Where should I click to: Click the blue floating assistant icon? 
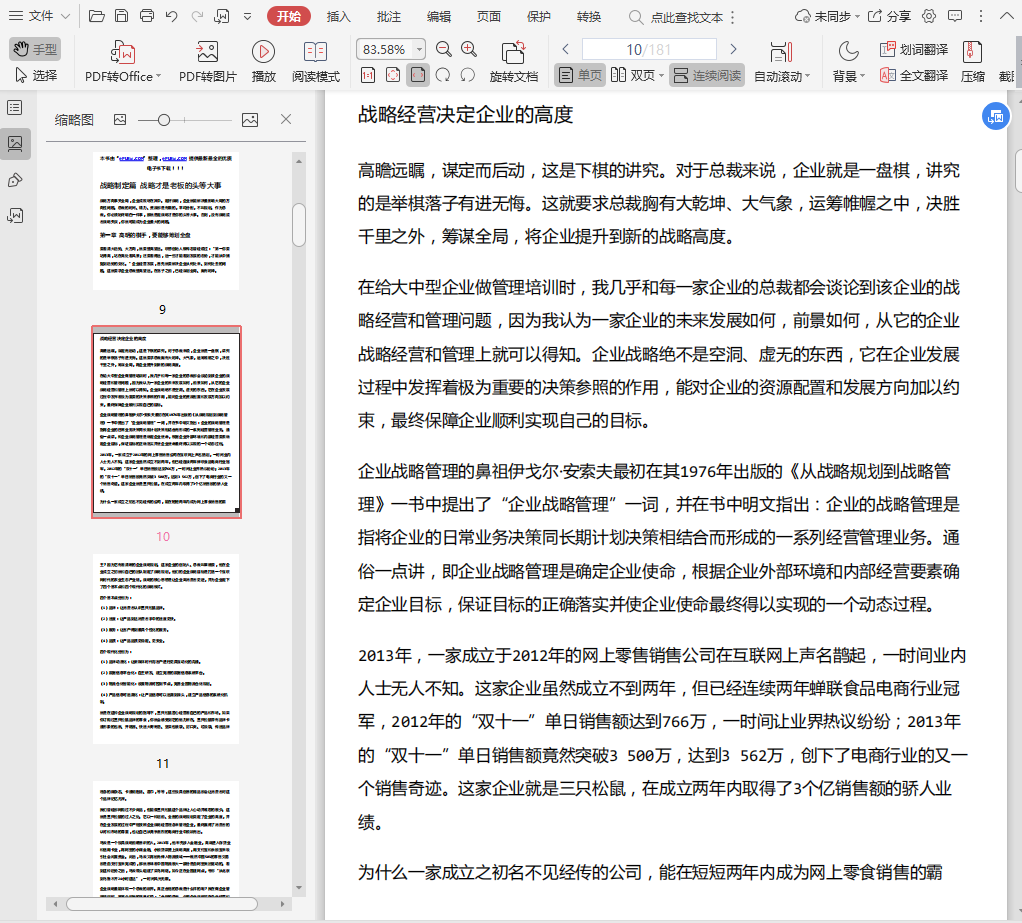995,117
